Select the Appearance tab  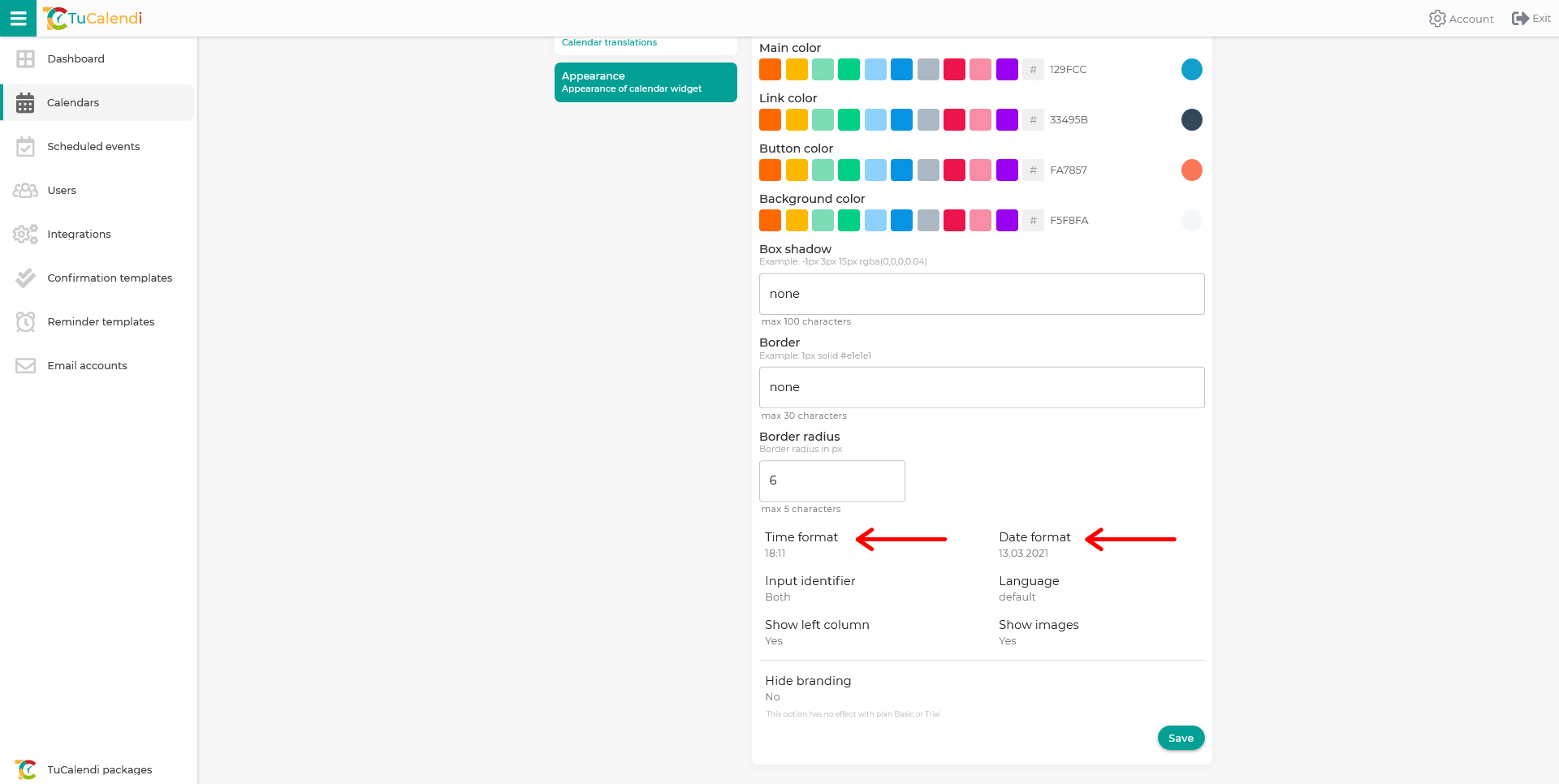[646, 82]
